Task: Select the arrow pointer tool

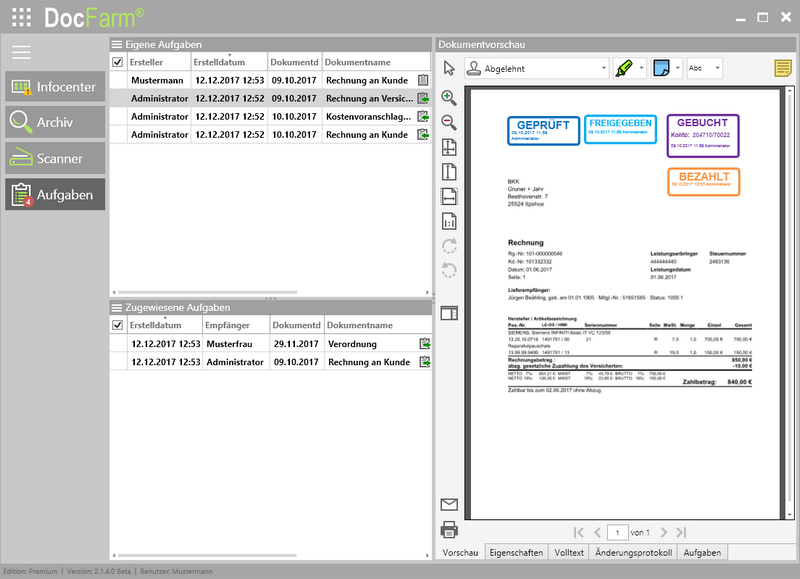Action: [x=449, y=68]
